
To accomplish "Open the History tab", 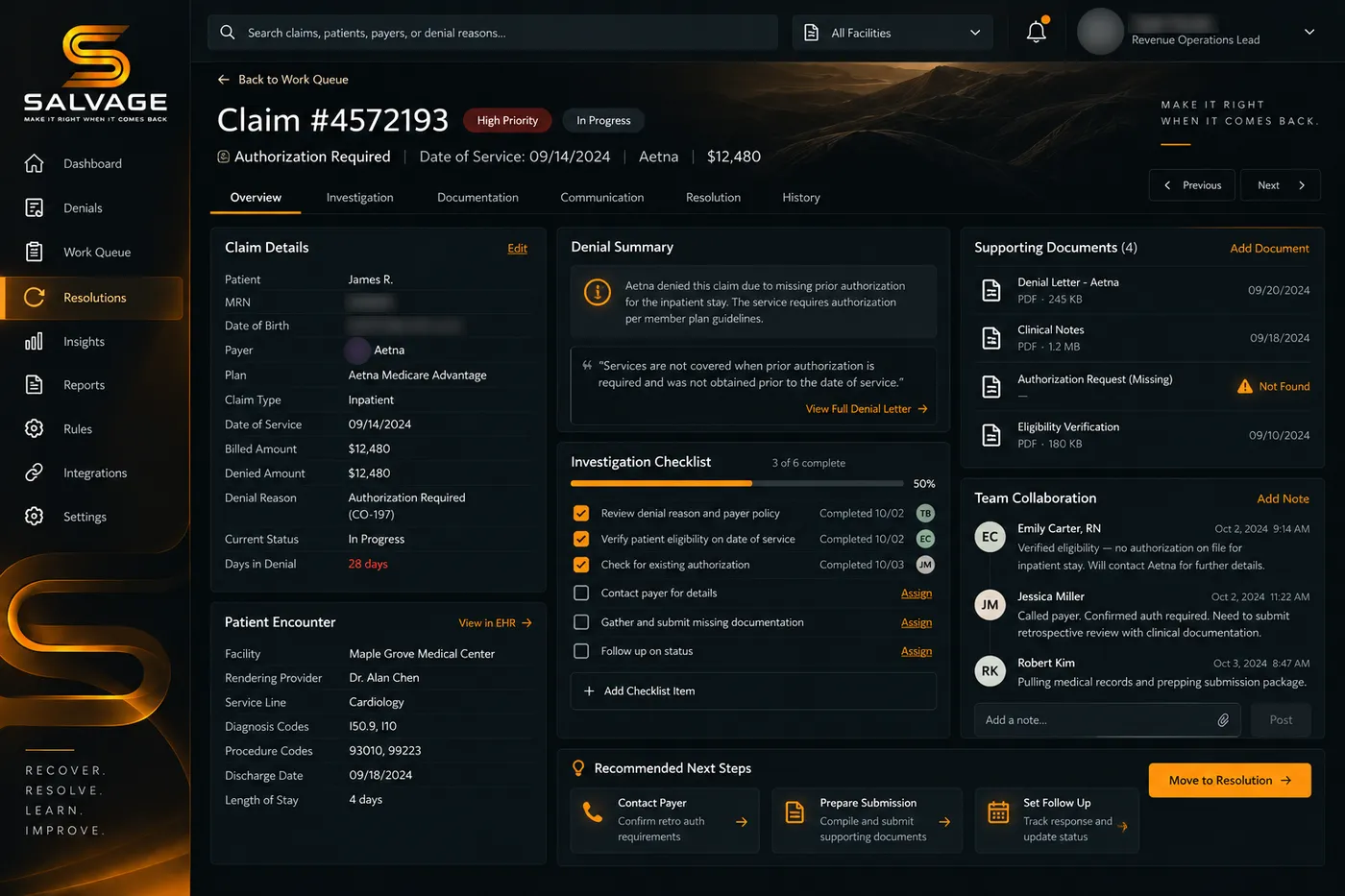I will point(801,198).
